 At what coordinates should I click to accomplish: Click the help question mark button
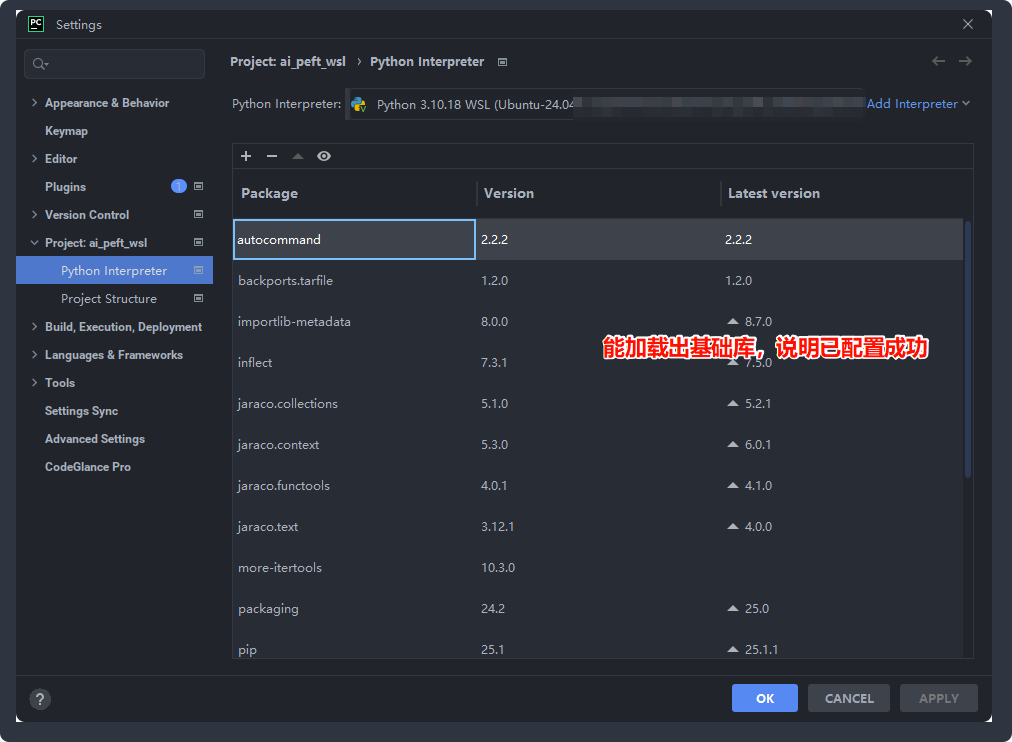coord(40,699)
